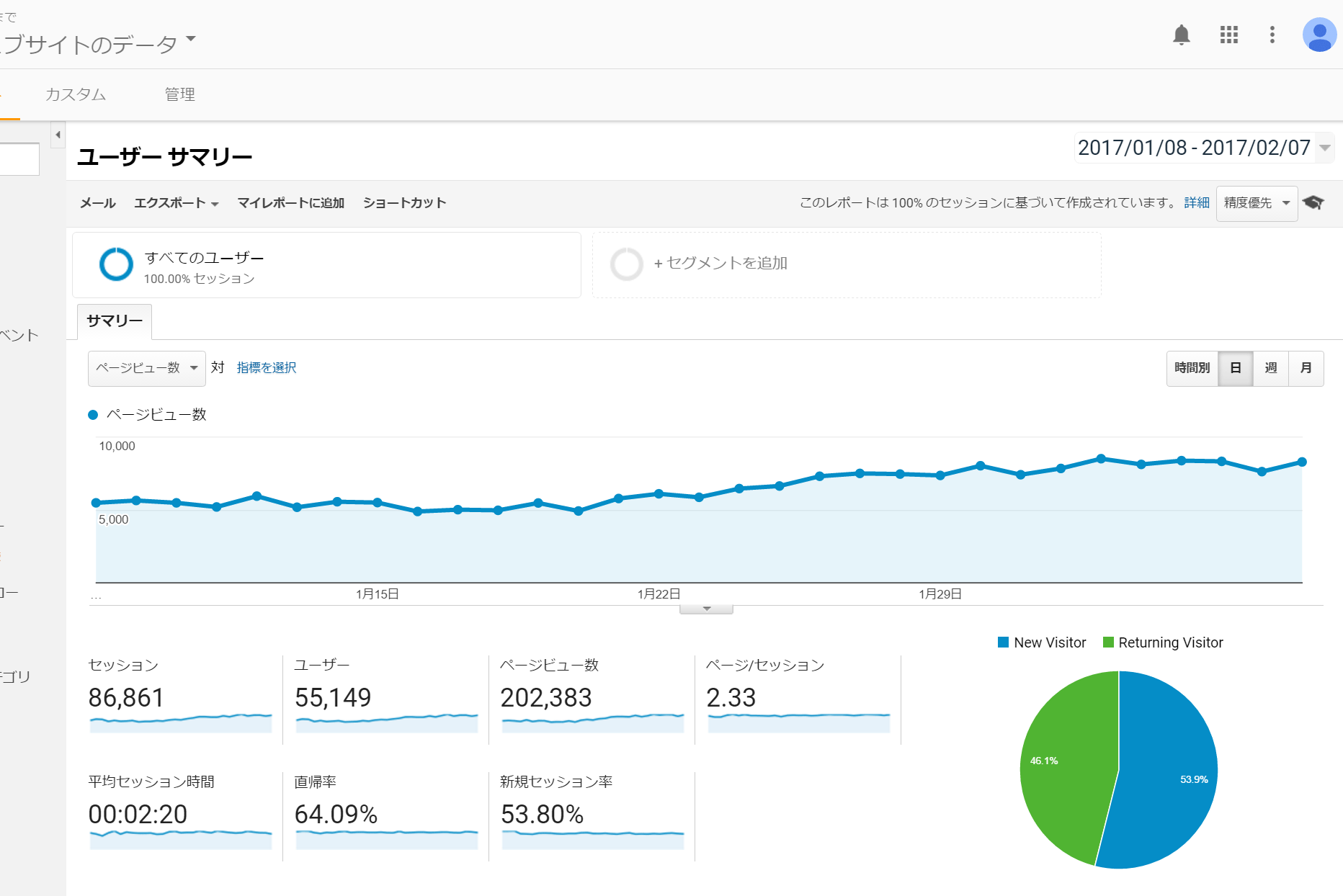Click the 詳細 link

point(1196,203)
